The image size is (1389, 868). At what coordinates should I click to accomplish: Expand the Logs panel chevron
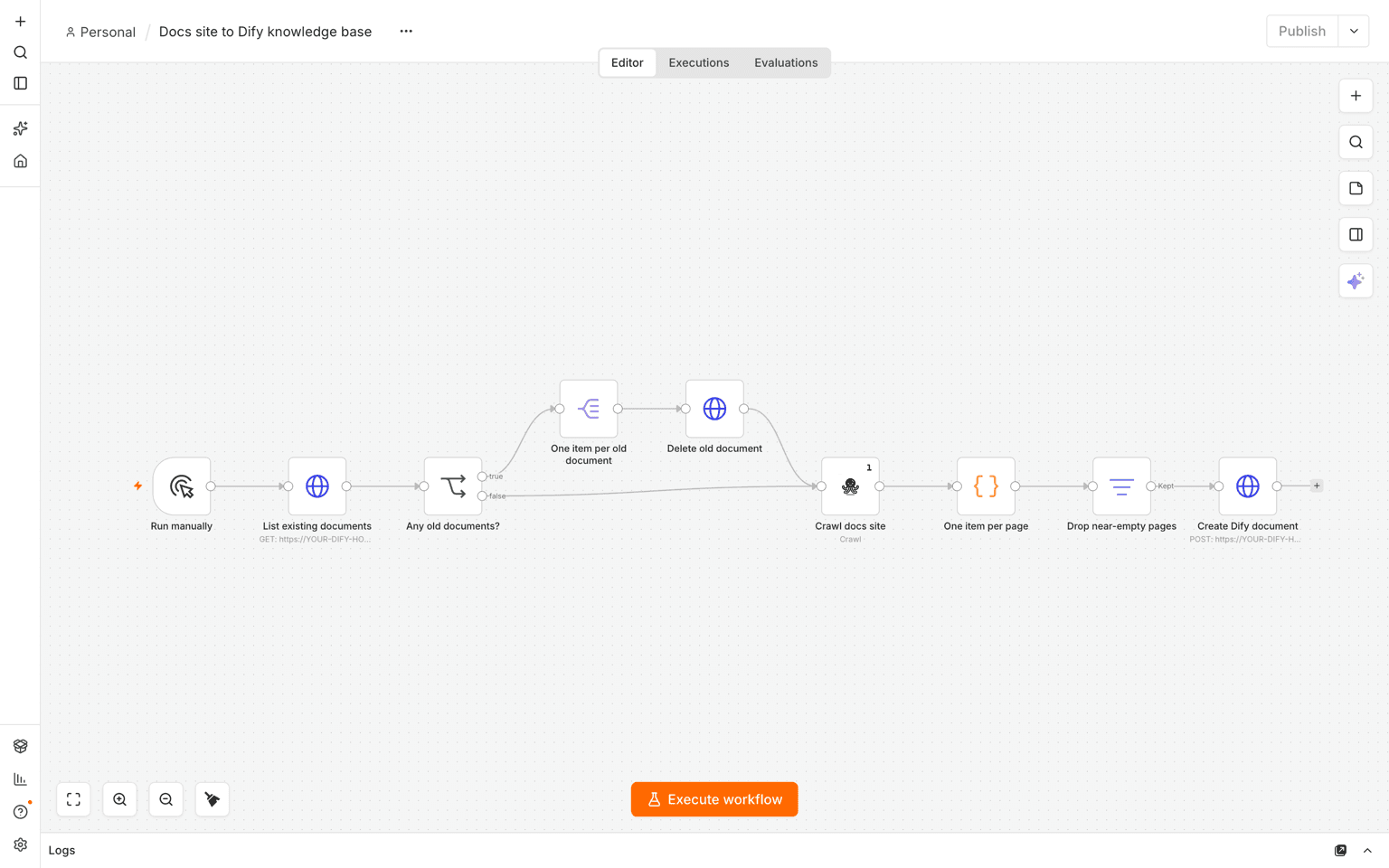[1367, 851]
